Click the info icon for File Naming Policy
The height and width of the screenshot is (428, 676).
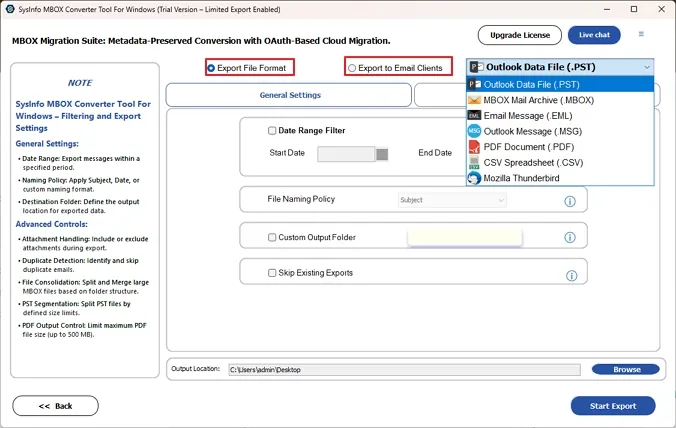(x=570, y=201)
